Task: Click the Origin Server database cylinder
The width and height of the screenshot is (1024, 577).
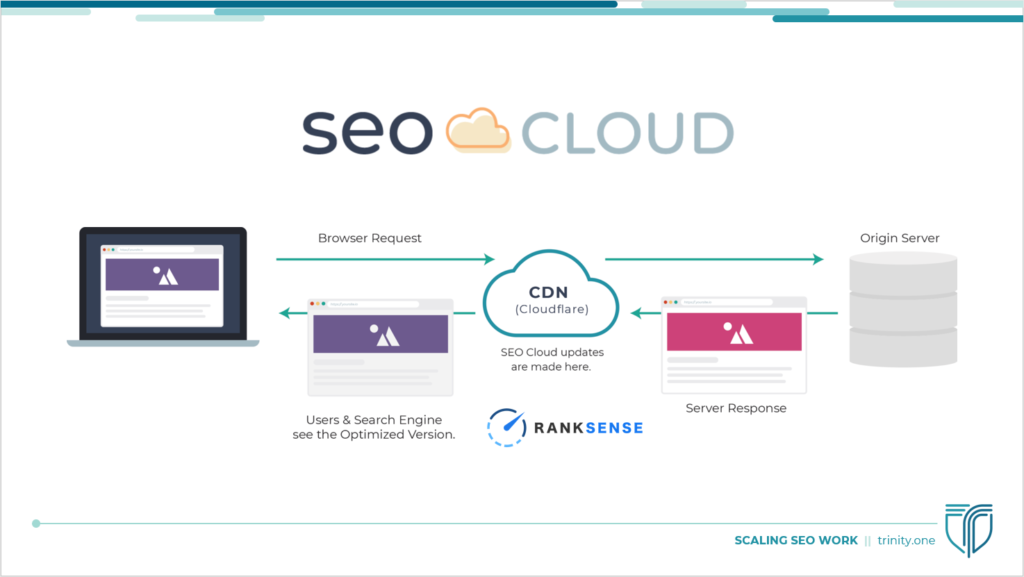Action: pyautogui.click(x=903, y=309)
